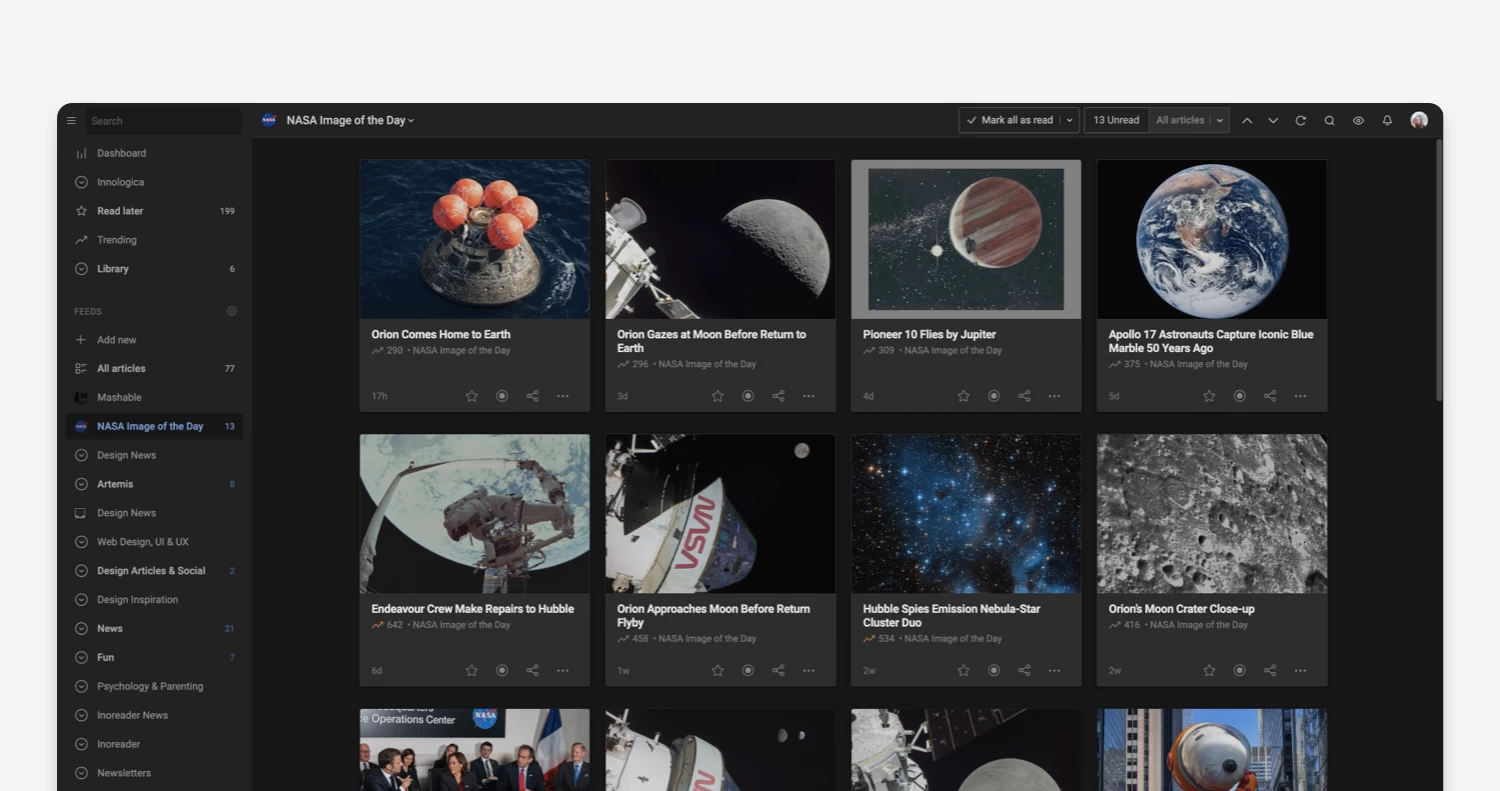This screenshot has width=1500, height=791.
Task: Open the notifications bell icon
Action: (x=1387, y=121)
